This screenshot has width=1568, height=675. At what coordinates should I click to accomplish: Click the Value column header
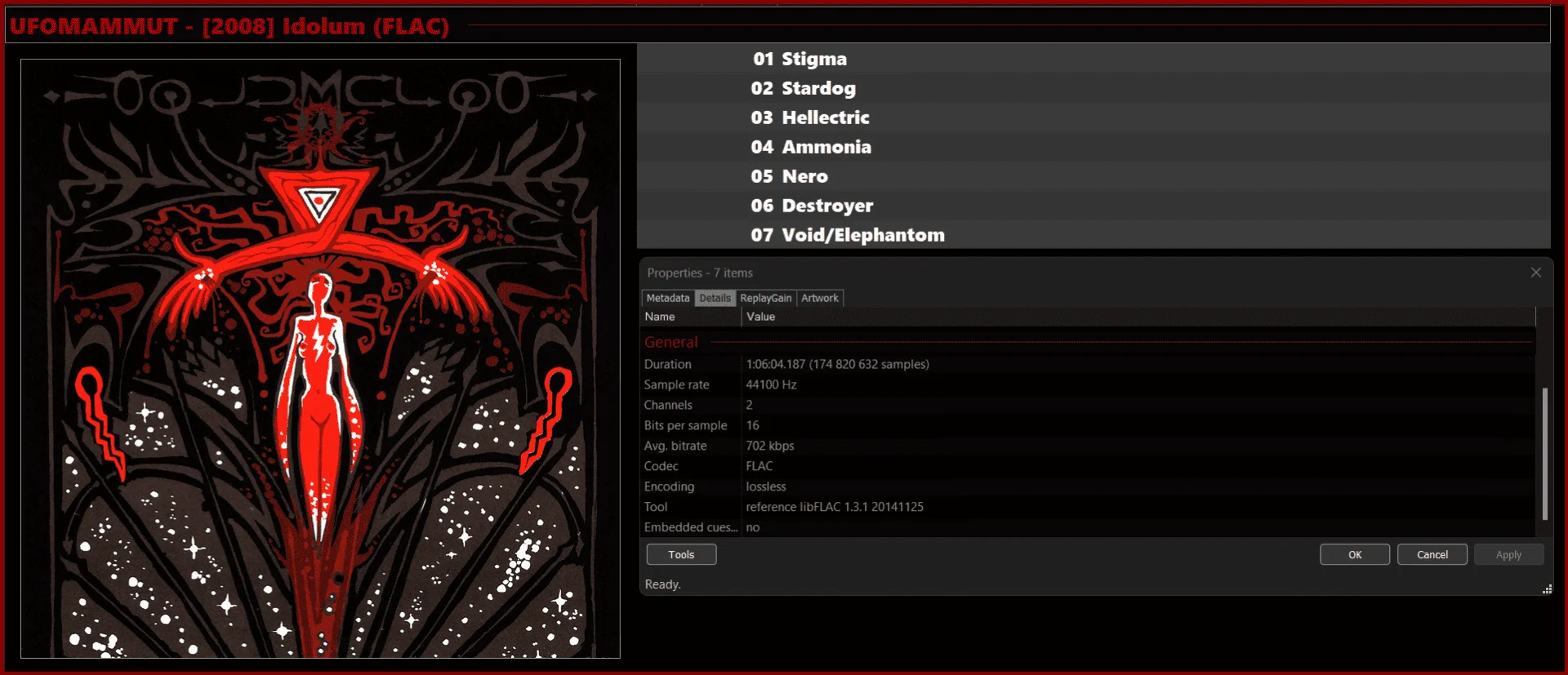(x=1138, y=317)
